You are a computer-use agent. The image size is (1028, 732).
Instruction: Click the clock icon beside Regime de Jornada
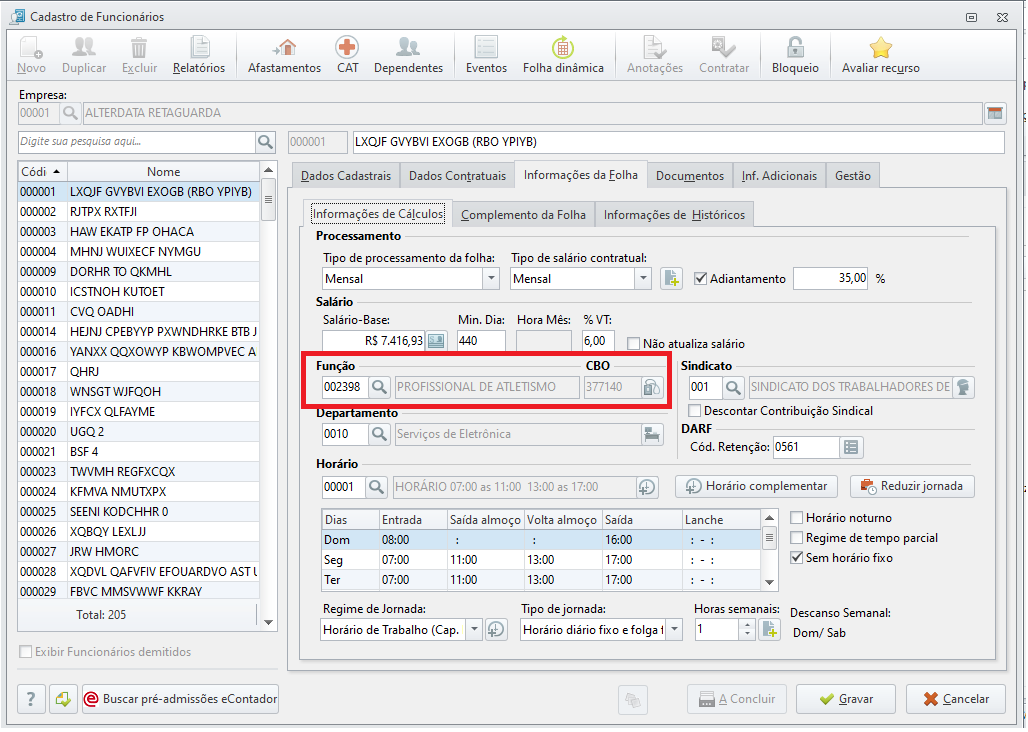(496, 630)
